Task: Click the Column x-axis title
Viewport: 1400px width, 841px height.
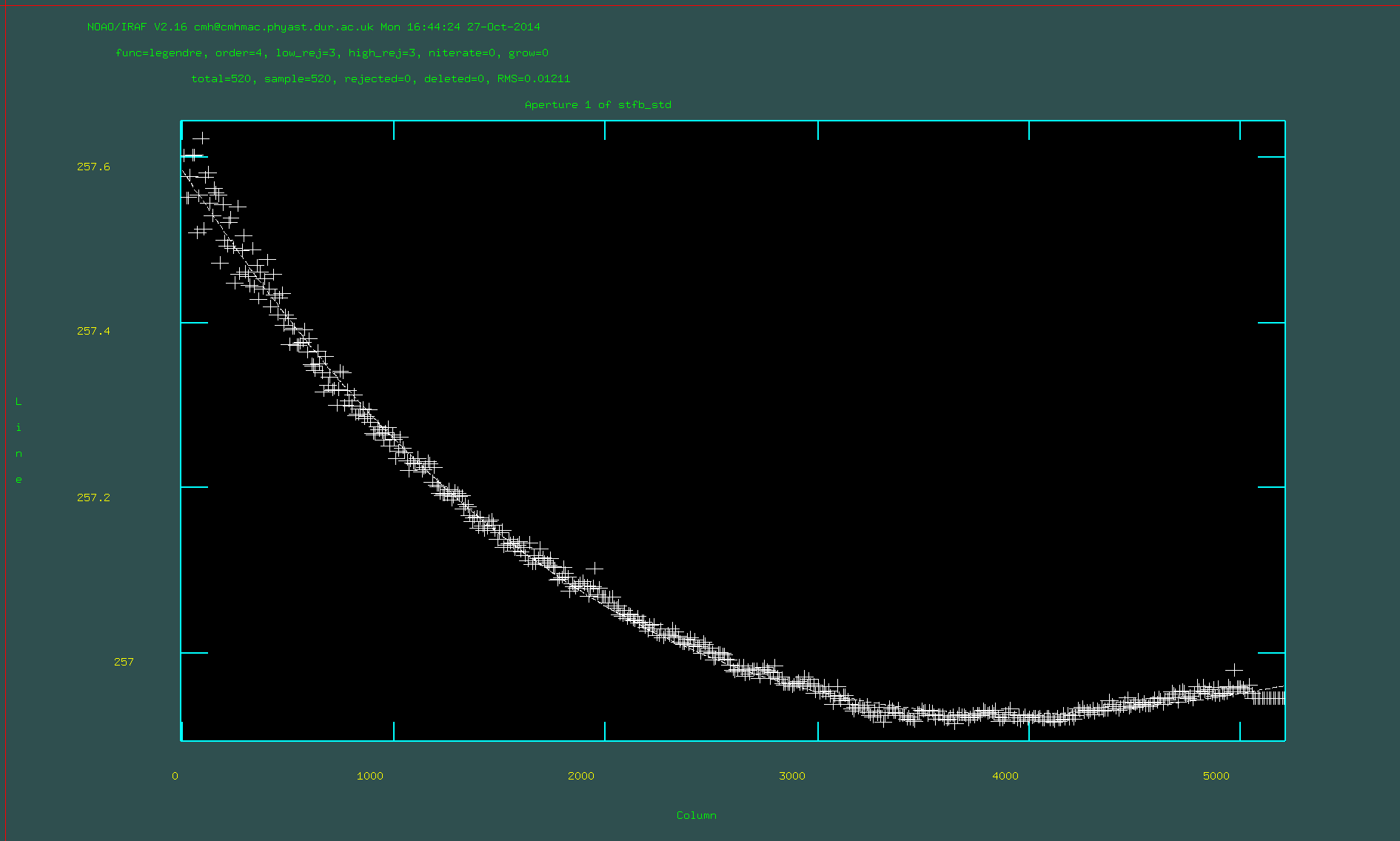Action: pyautogui.click(x=696, y=815)
